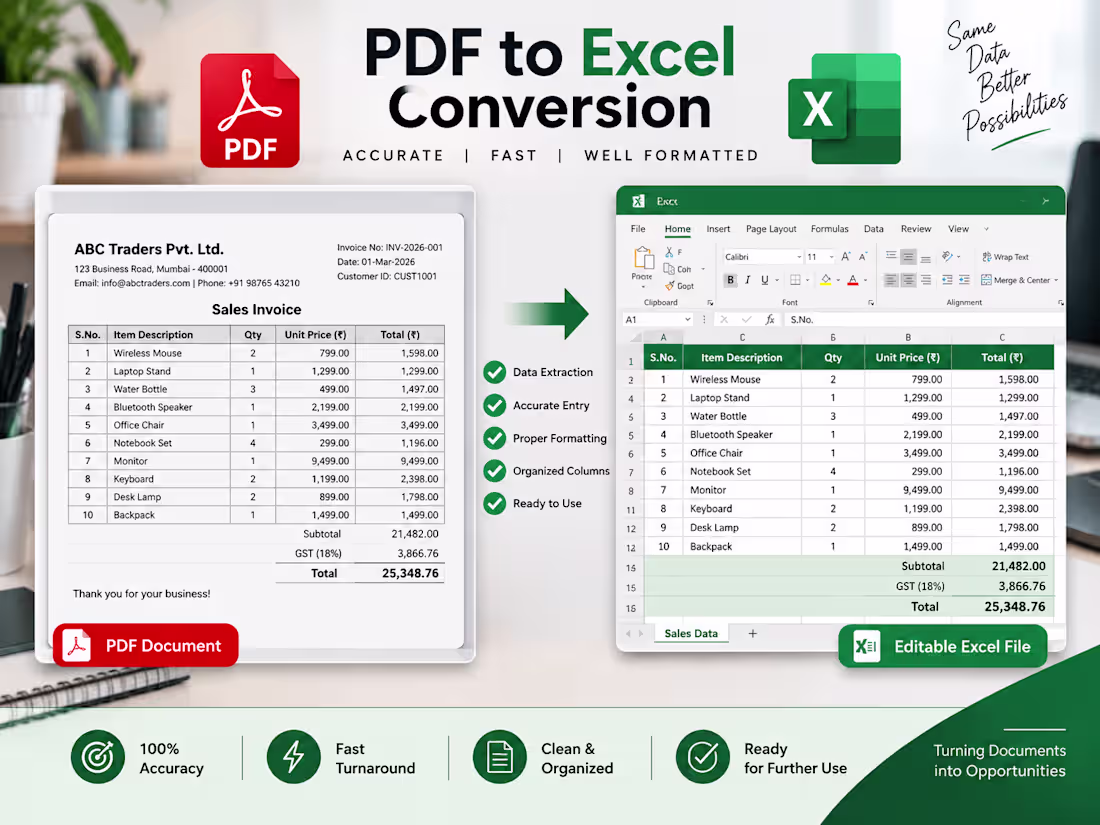Increase font size with larger A icon
The image size is (1100, 825).
click(845, 257)
